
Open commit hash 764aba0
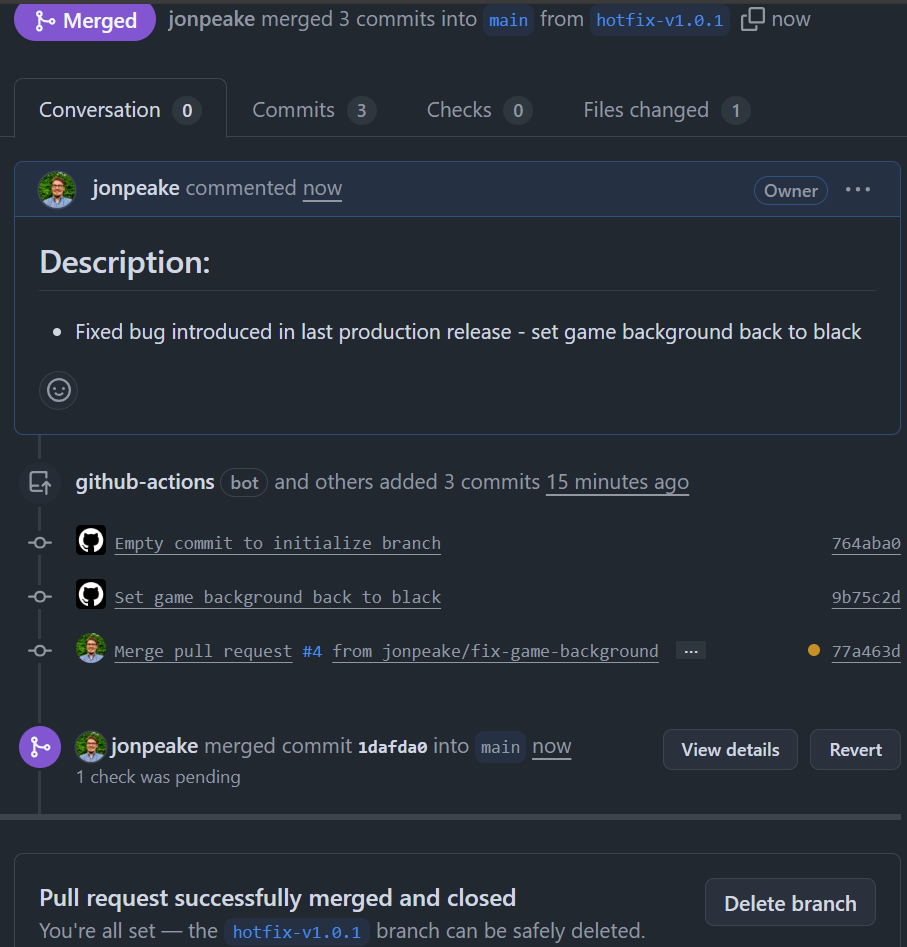point(866,544)
